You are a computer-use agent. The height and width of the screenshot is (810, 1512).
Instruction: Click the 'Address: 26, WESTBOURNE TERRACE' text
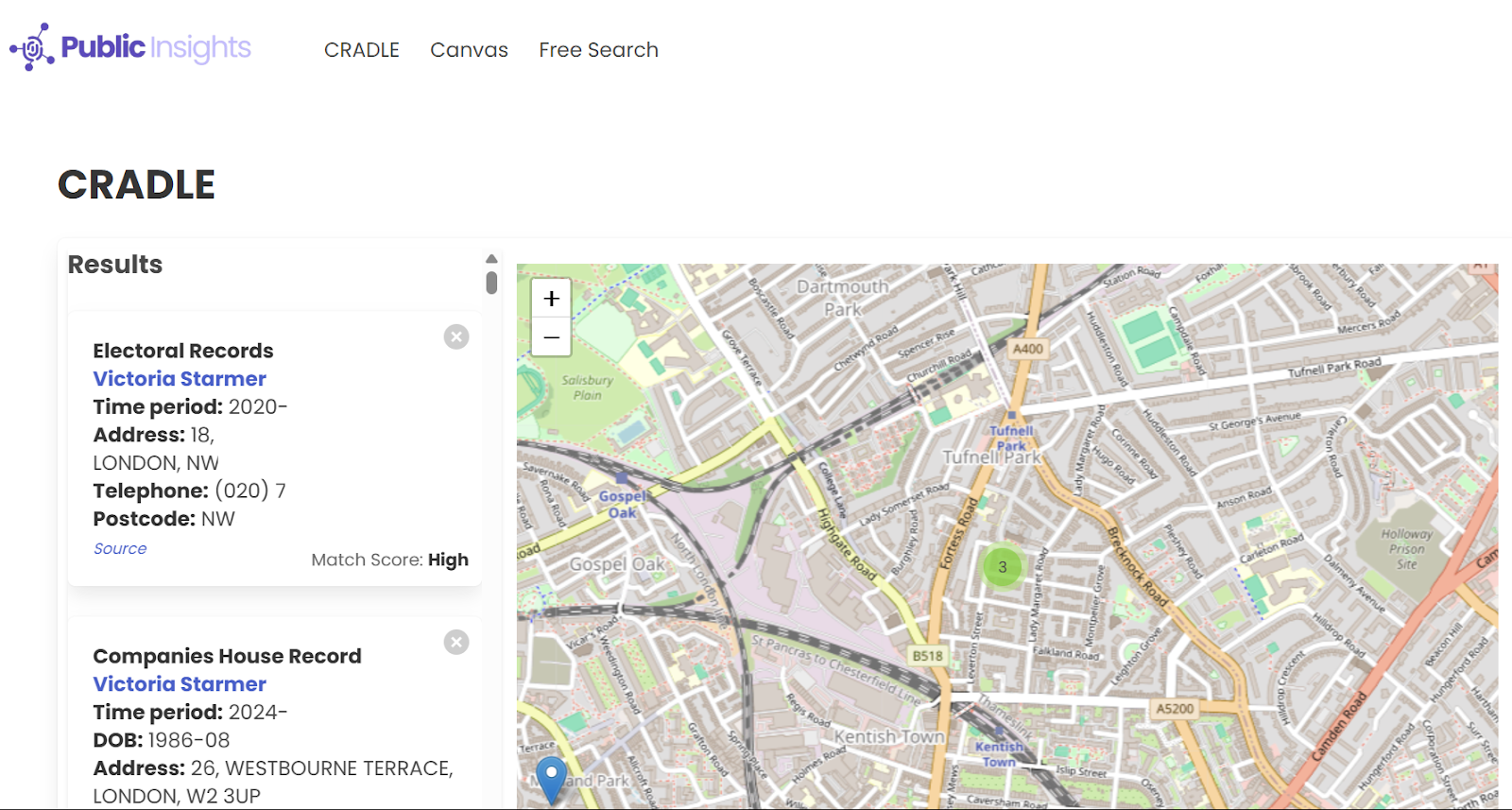[273, 768]
